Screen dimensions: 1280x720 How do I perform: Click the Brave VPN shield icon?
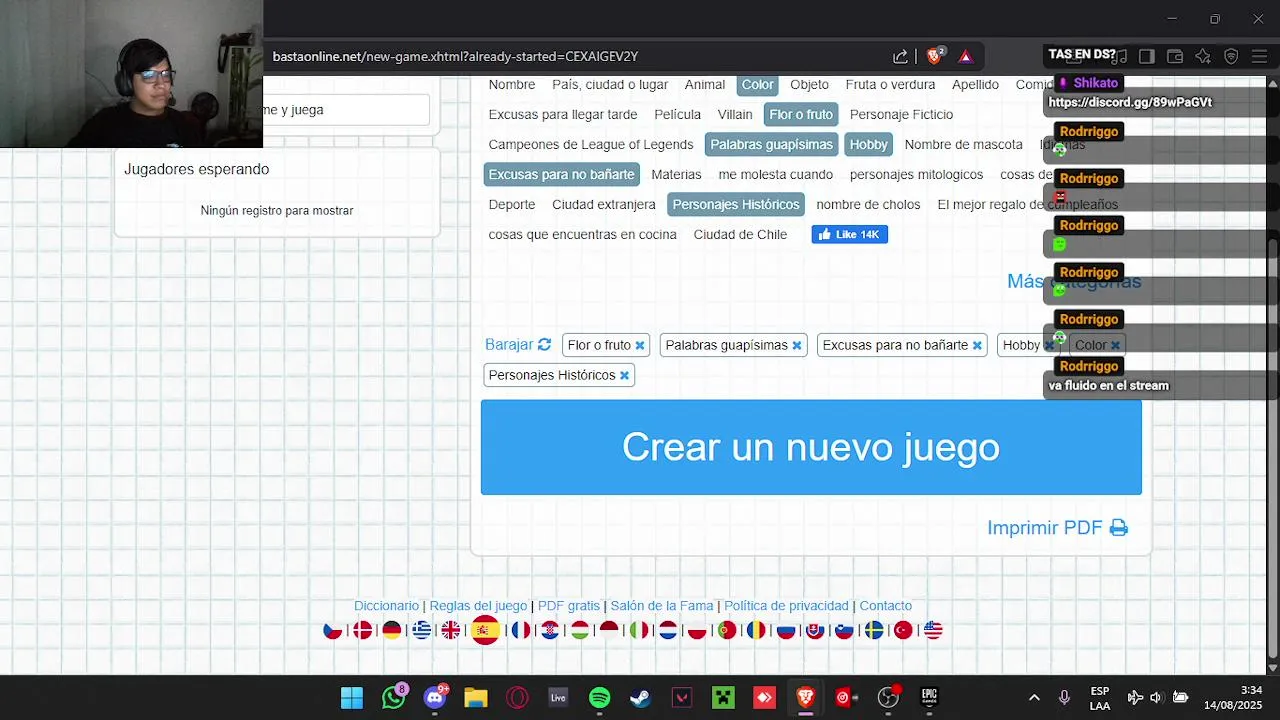[1231, 56]
